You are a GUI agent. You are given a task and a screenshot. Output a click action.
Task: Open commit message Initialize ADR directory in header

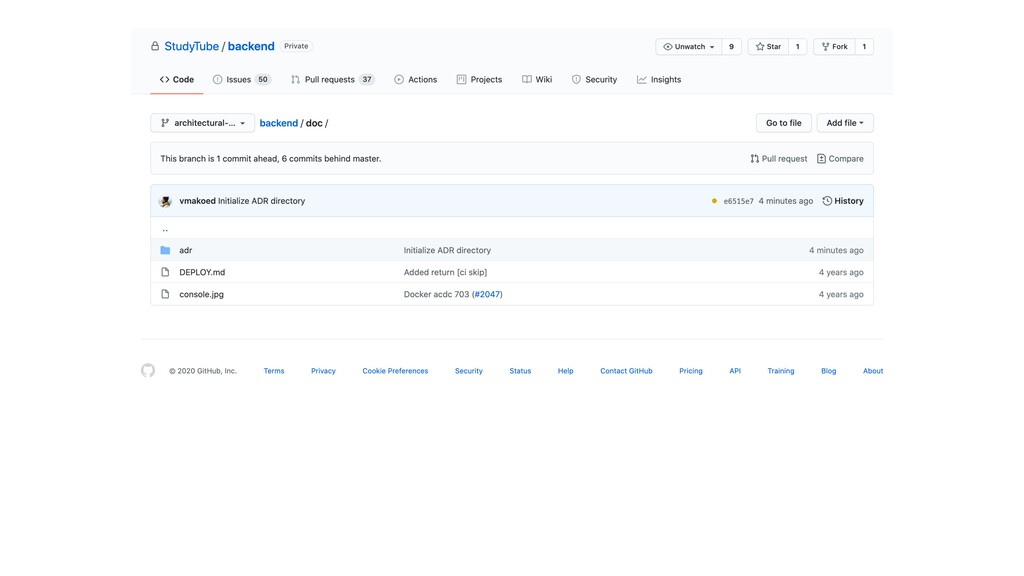[x=261, y=201]
